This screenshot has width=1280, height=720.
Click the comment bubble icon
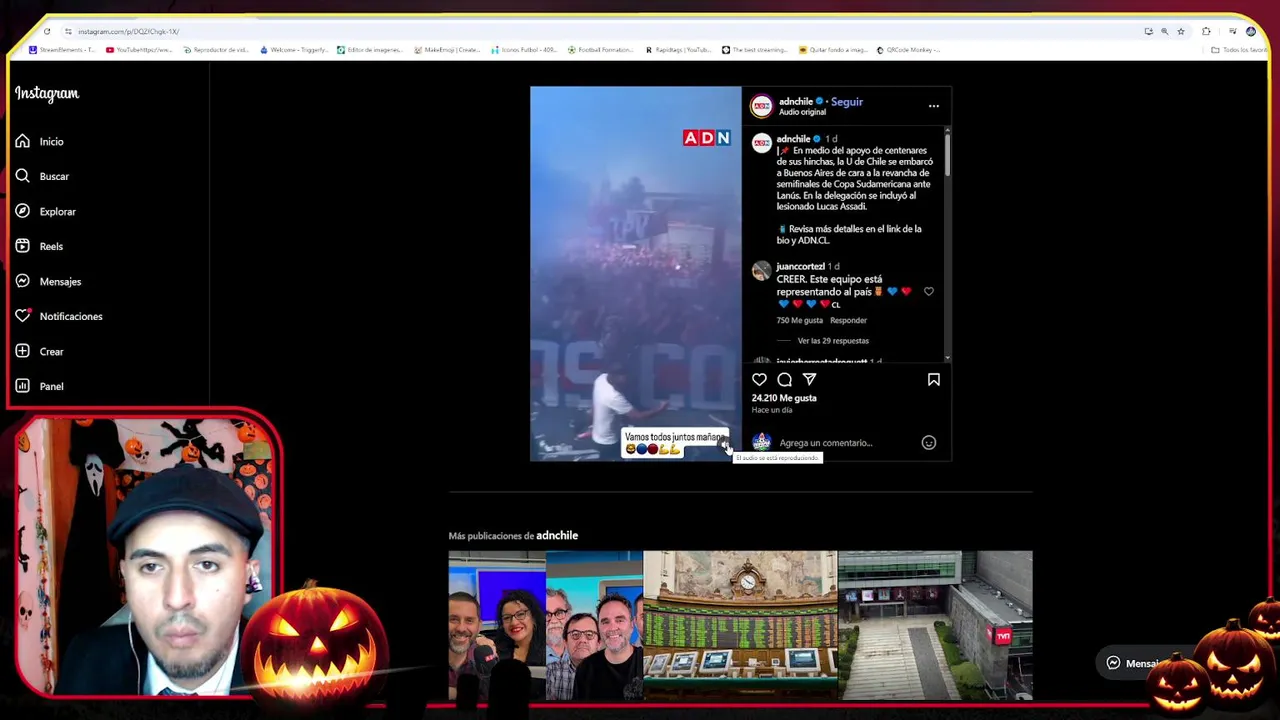tap(784, 380)
